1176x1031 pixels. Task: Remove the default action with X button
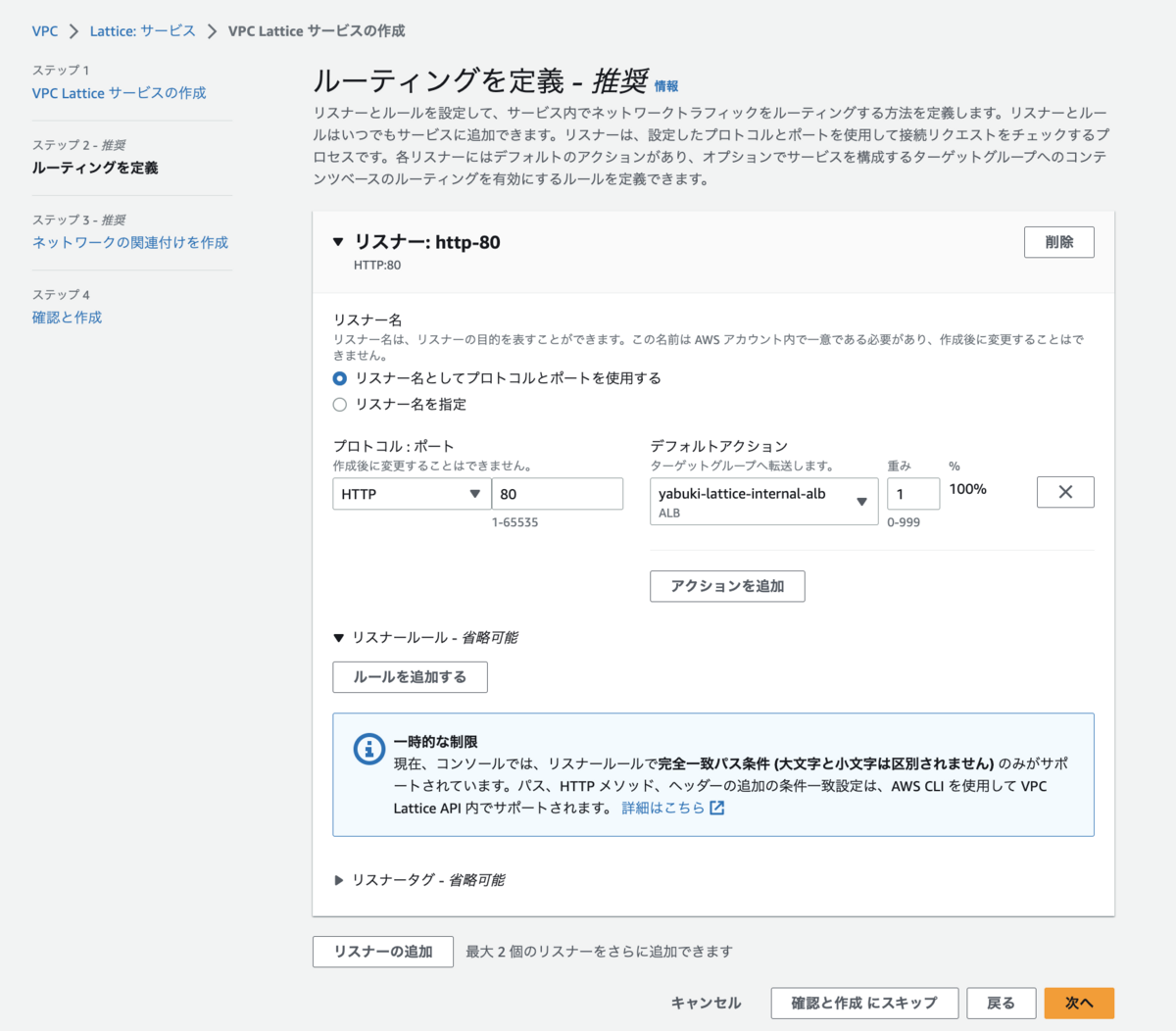1065,492
